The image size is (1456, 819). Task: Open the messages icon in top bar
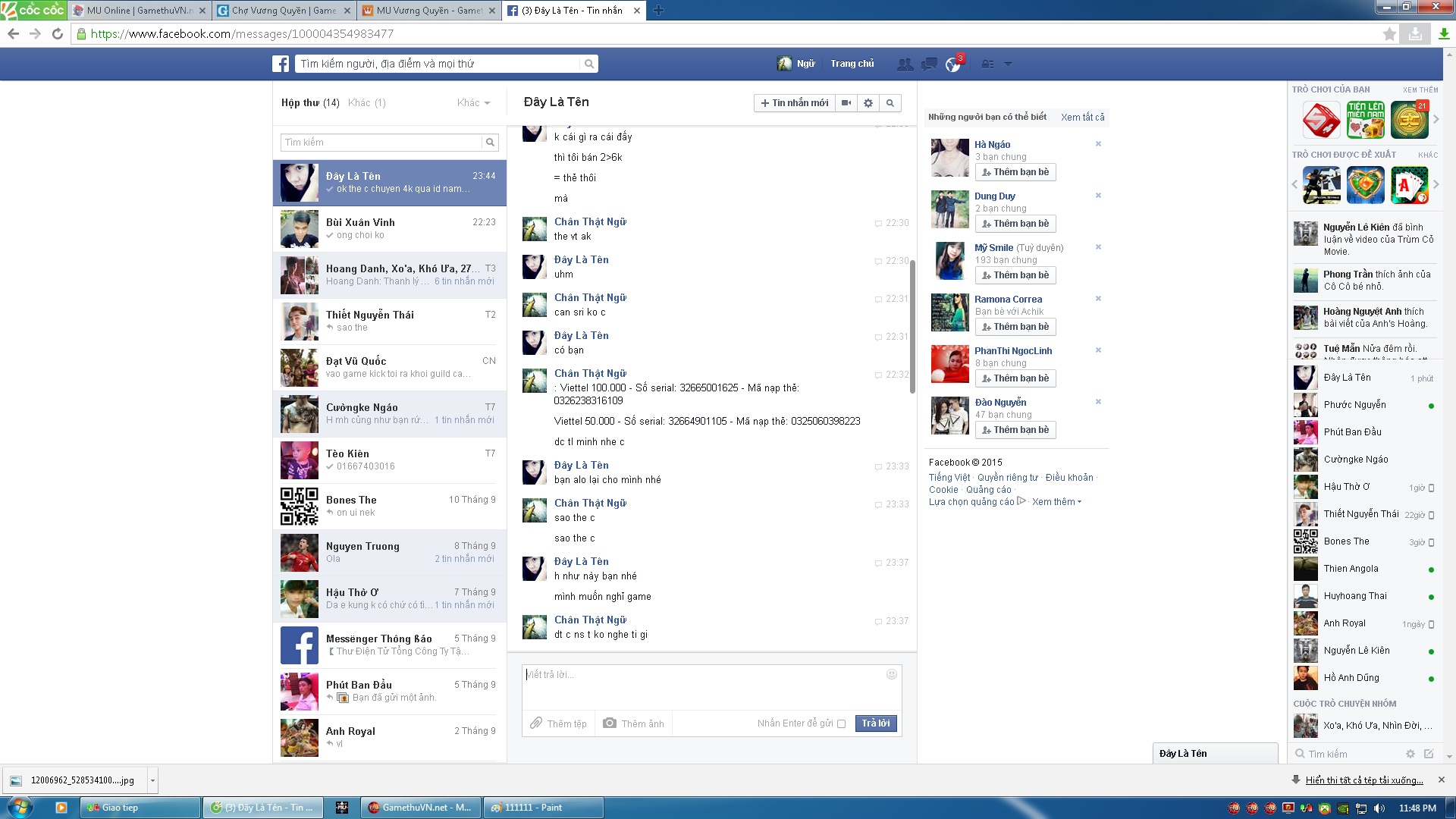(x=929, y=64)
